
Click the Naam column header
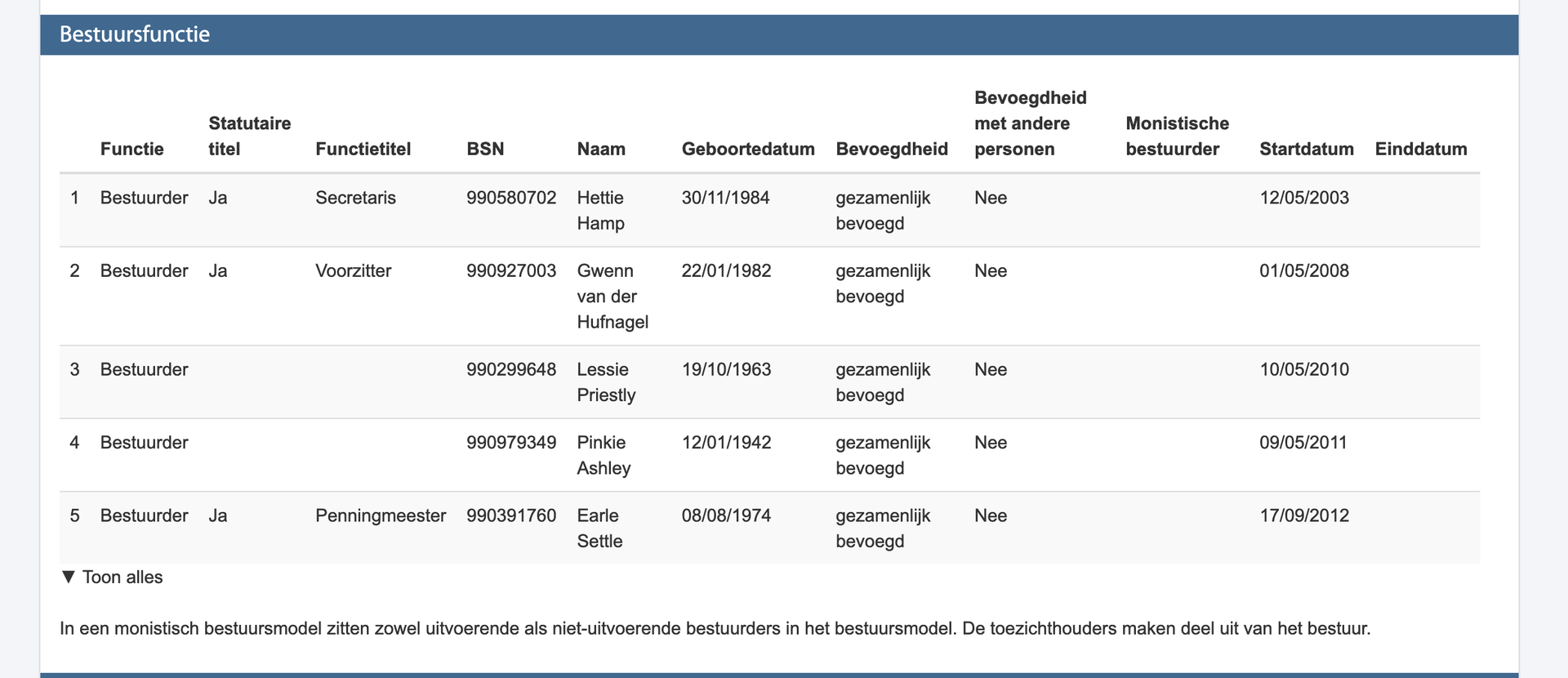click(601, 149)
